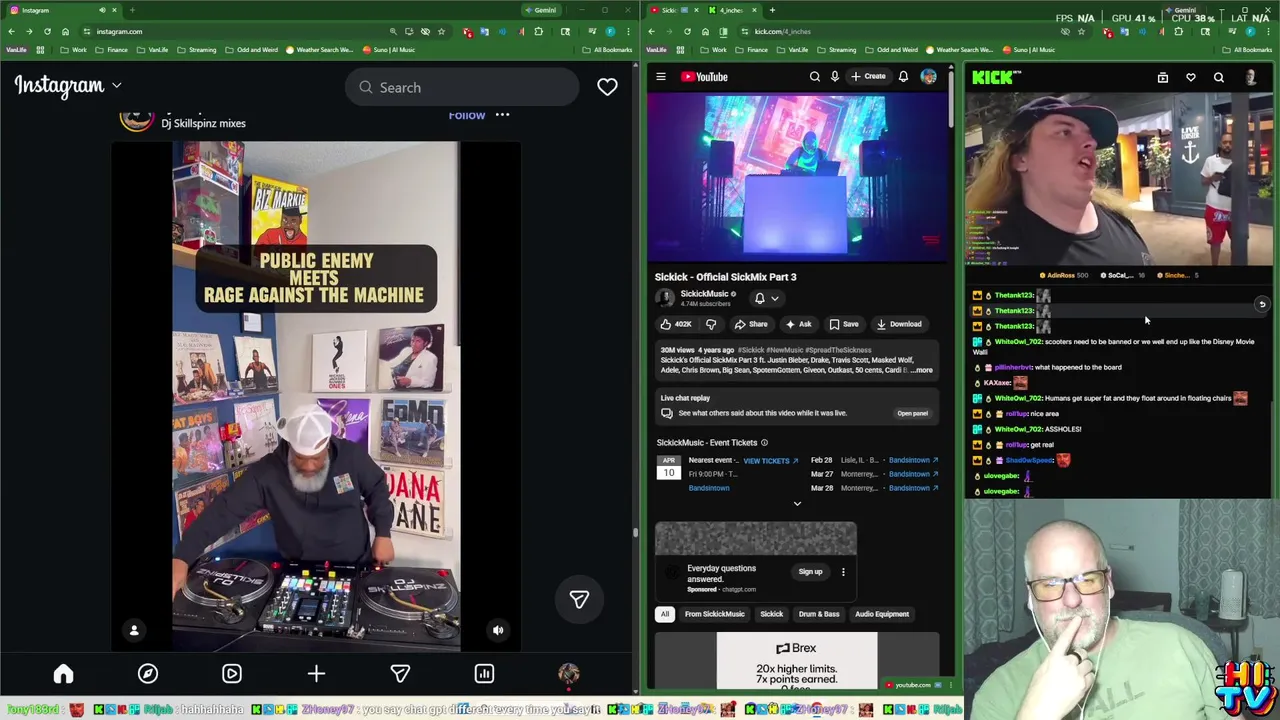
Task: Open Kick browse icon in header
Action: (1162, 77)
